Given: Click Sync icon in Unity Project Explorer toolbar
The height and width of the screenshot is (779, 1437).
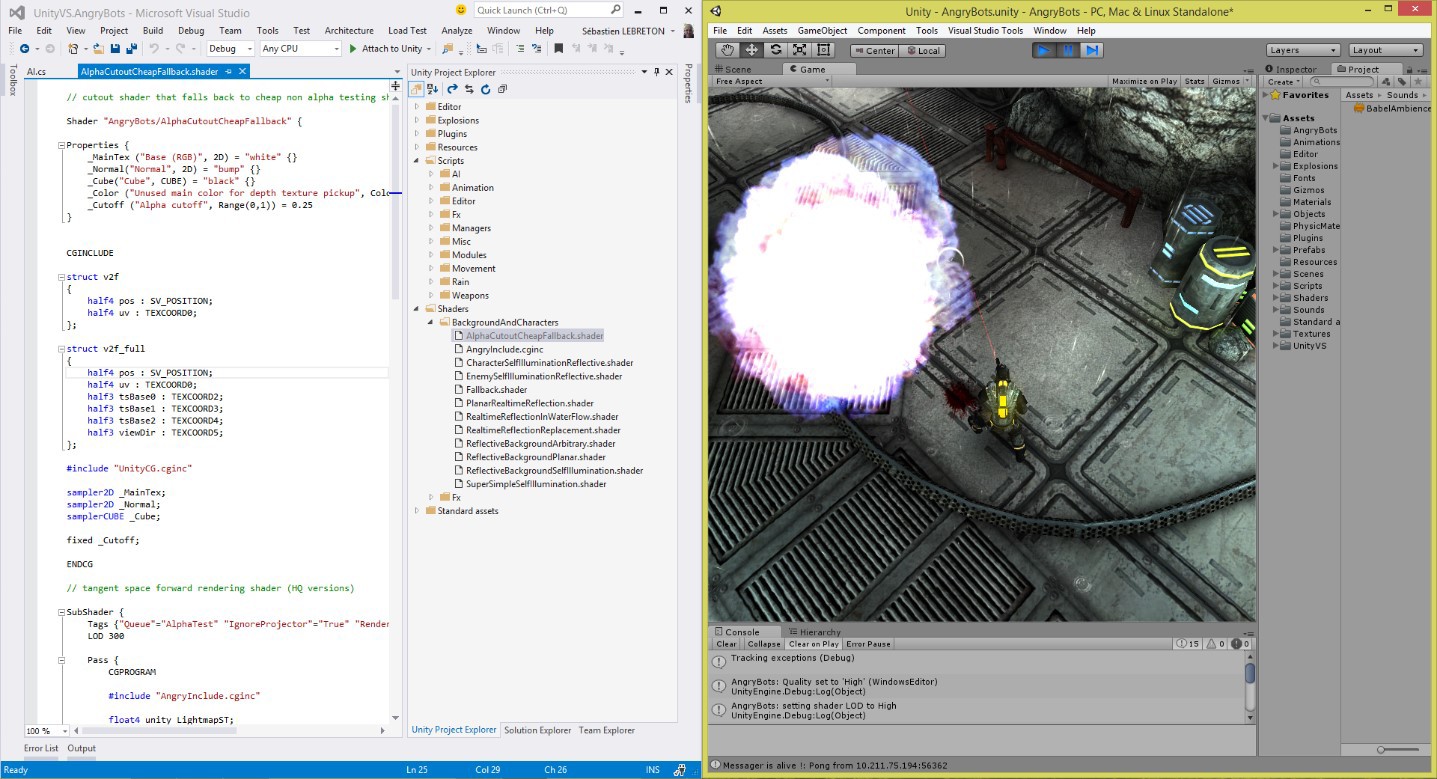Looking at the screenshot, I should coord(469,89).
